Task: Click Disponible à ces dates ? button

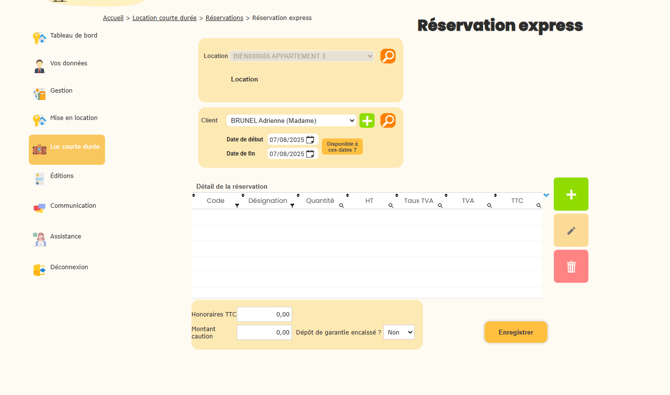Action: (x=342, y=147)
